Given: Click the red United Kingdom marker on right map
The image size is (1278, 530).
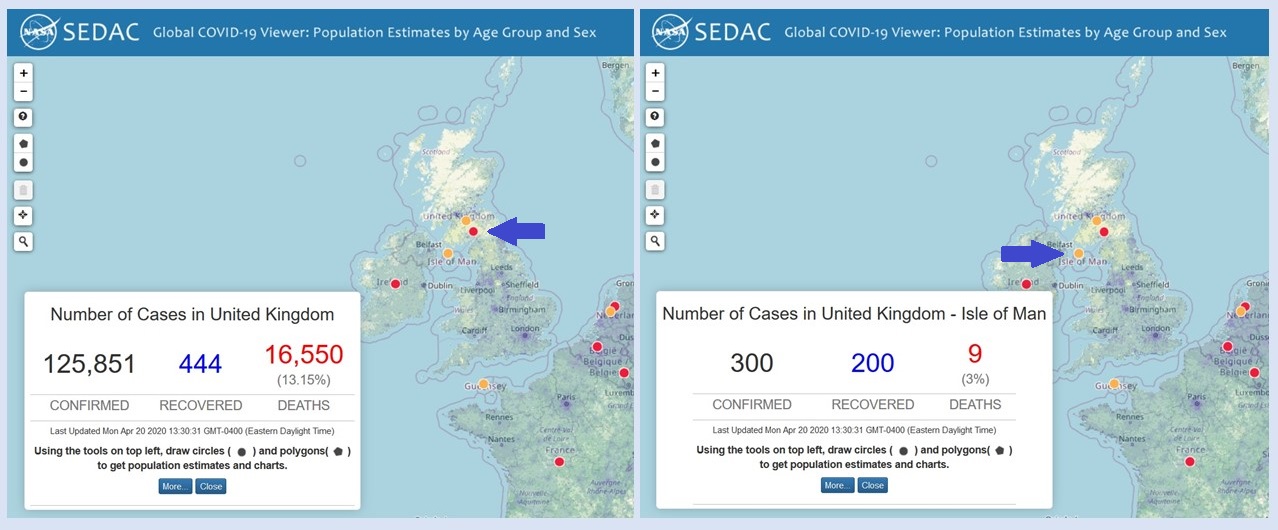Looking at the screenshot, I should pos(1104,232).
